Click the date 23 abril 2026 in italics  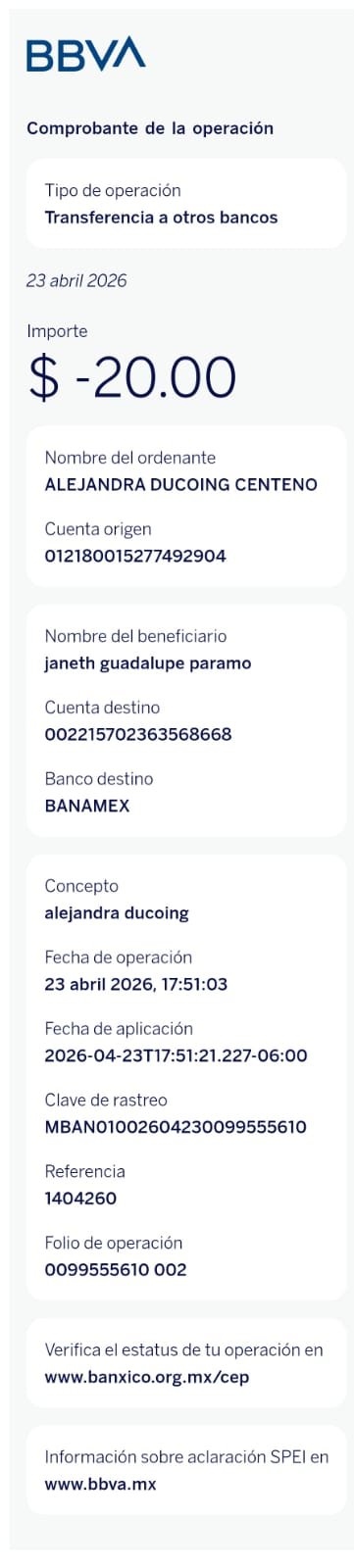(x=76, y=280)
